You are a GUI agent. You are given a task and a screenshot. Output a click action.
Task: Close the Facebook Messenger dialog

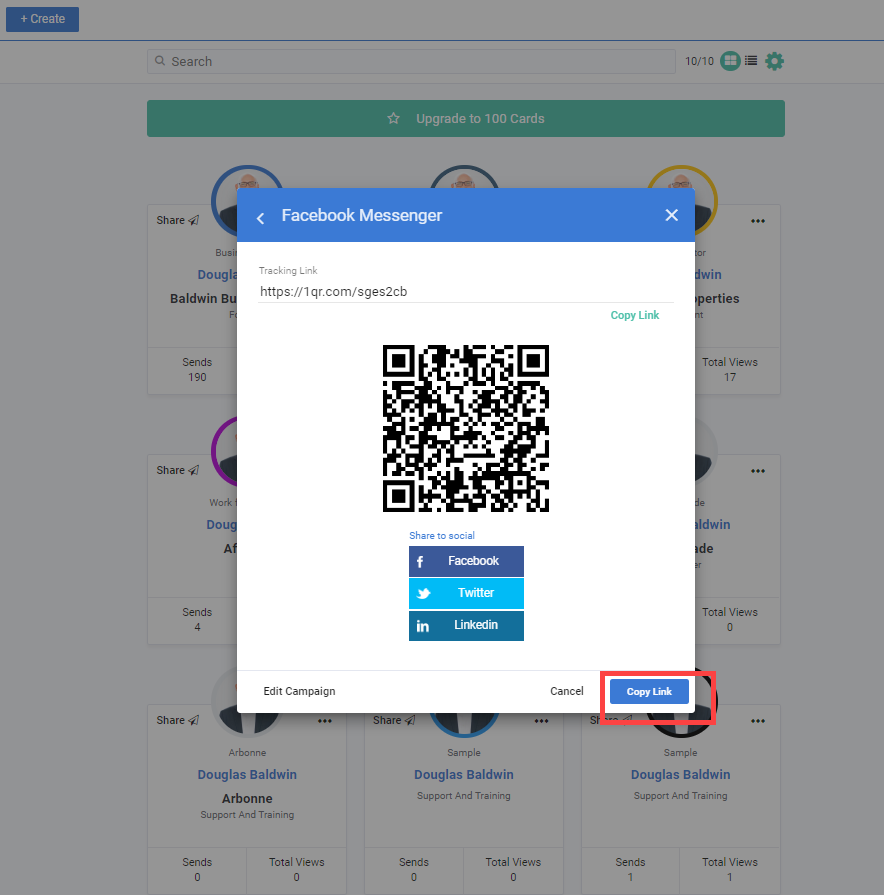coord(672,215)
